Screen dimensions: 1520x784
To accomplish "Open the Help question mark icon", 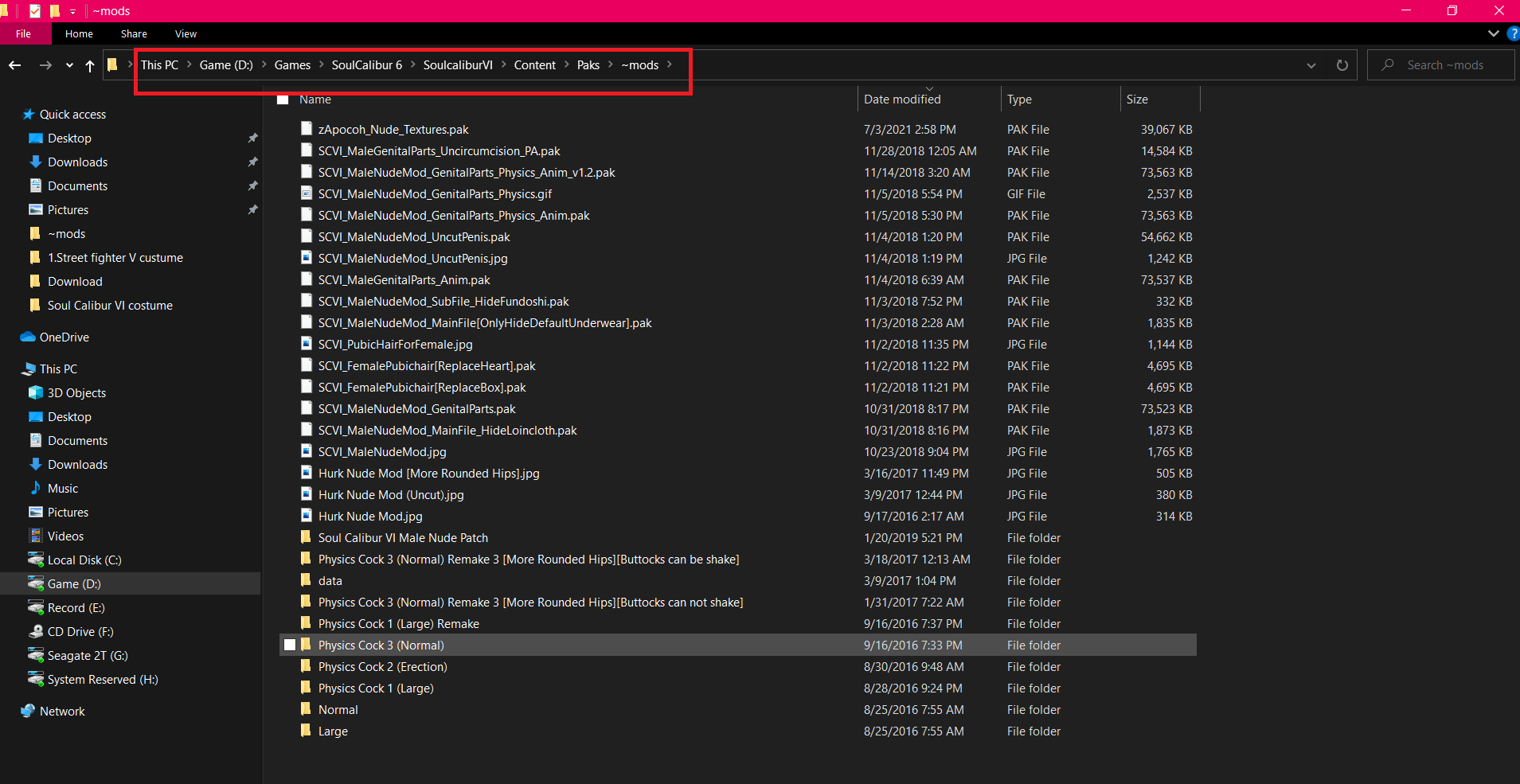I will (1513, 33).
